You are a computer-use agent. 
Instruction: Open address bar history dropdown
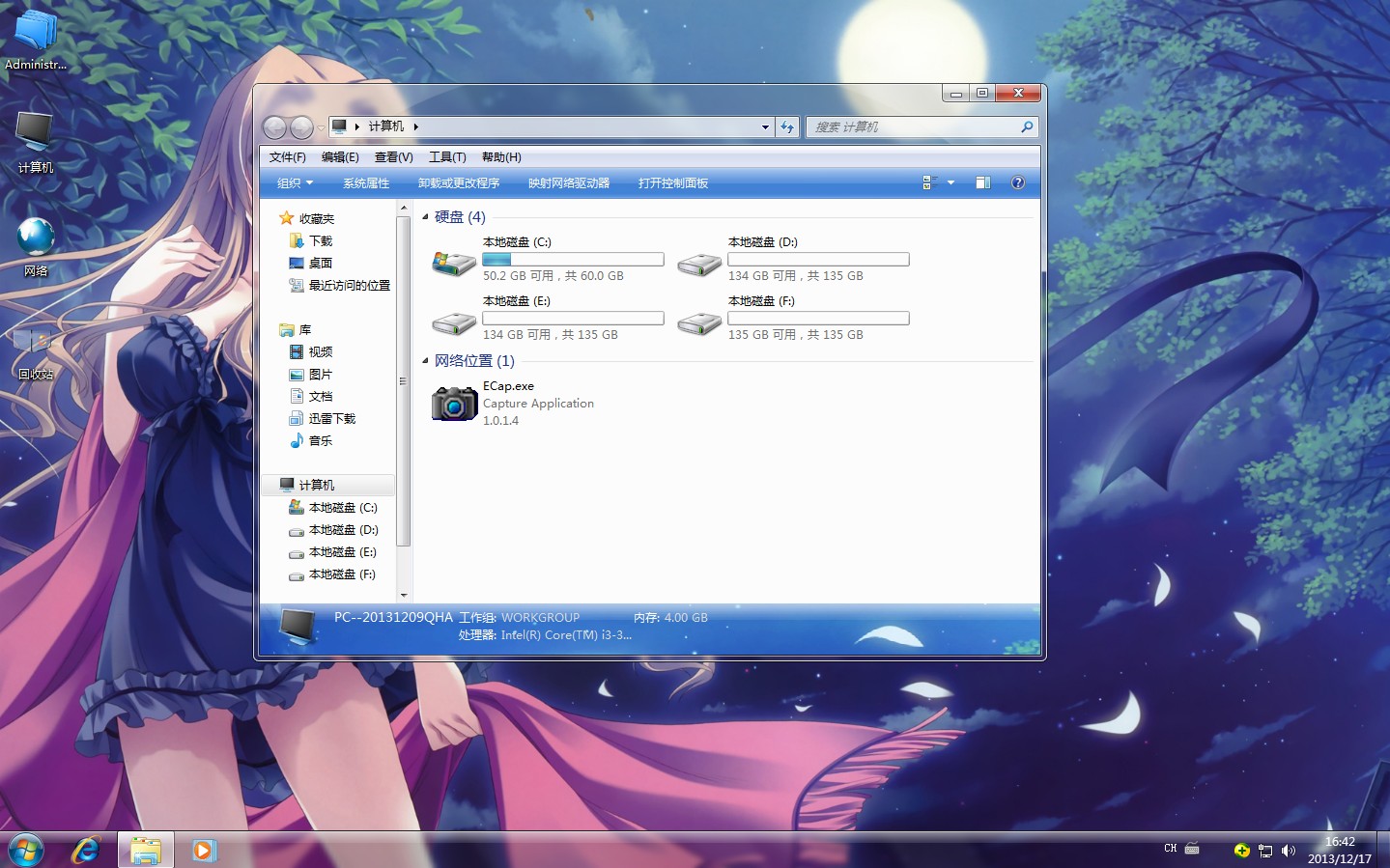pos(765,127)
